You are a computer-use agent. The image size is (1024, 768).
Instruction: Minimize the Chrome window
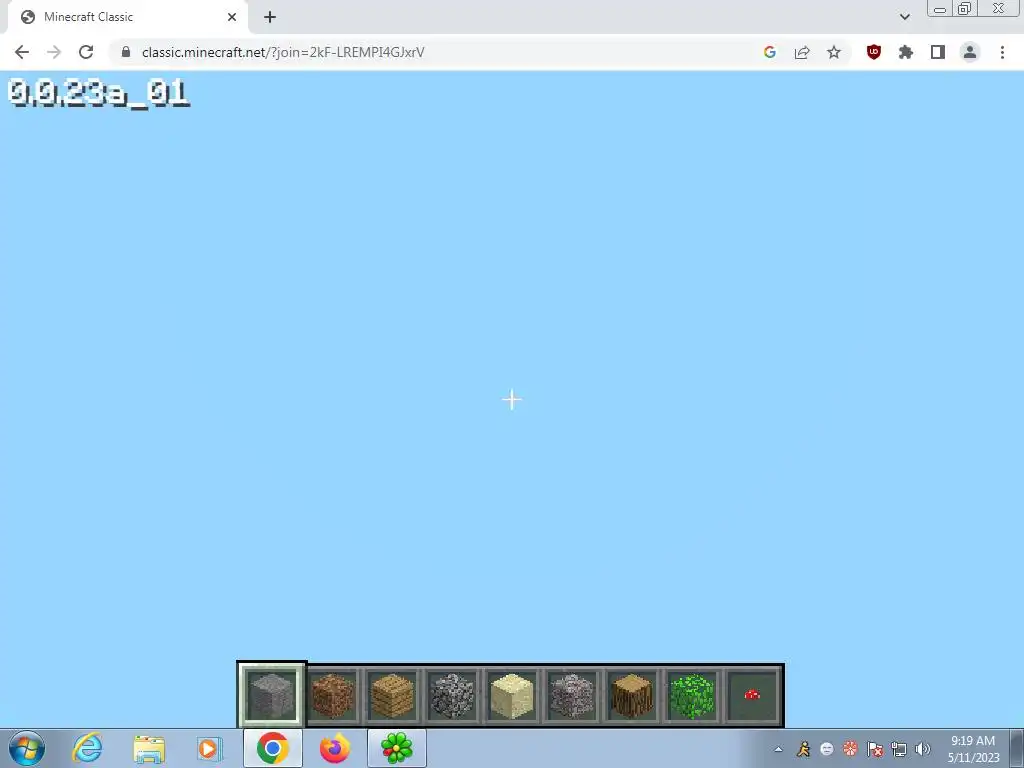pos(939,9)
